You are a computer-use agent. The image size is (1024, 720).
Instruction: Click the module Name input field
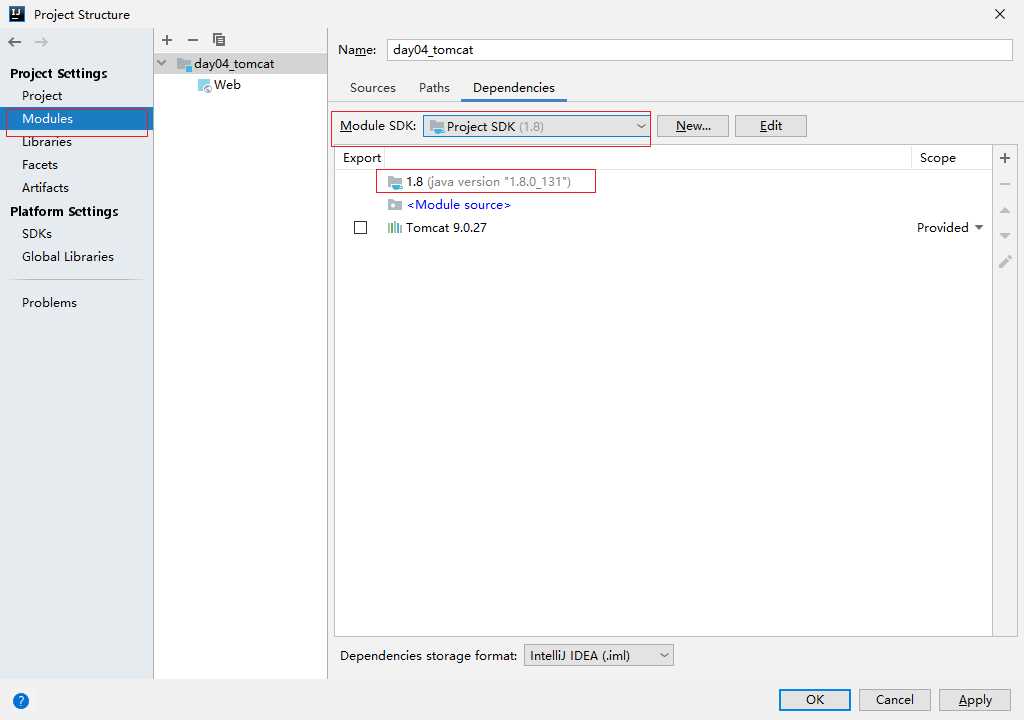(699, 50)
